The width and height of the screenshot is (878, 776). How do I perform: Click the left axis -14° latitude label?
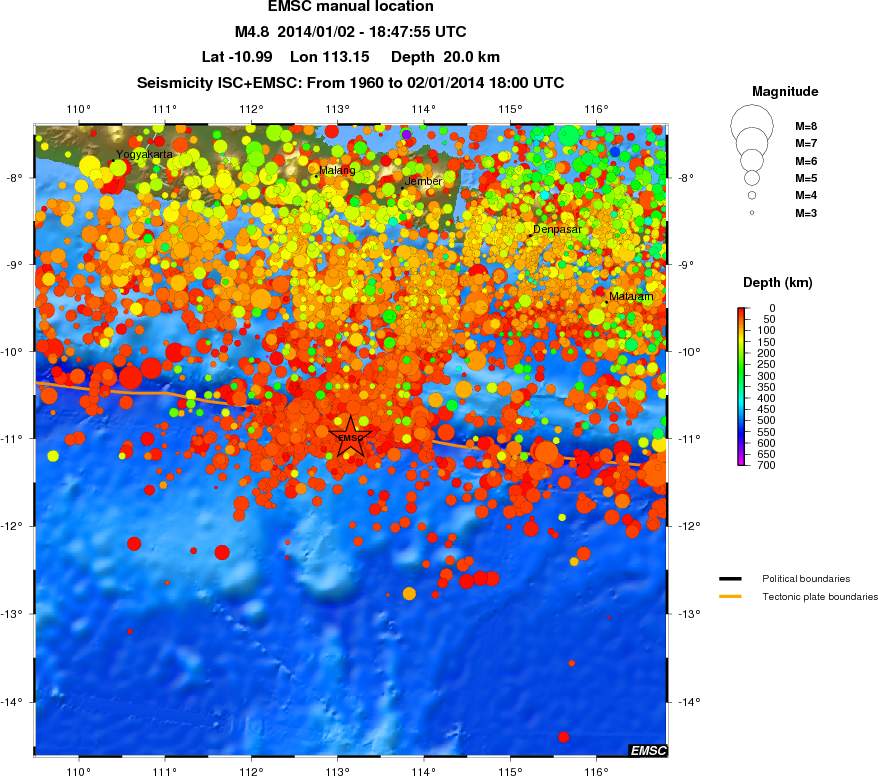(x=11, y=702)
